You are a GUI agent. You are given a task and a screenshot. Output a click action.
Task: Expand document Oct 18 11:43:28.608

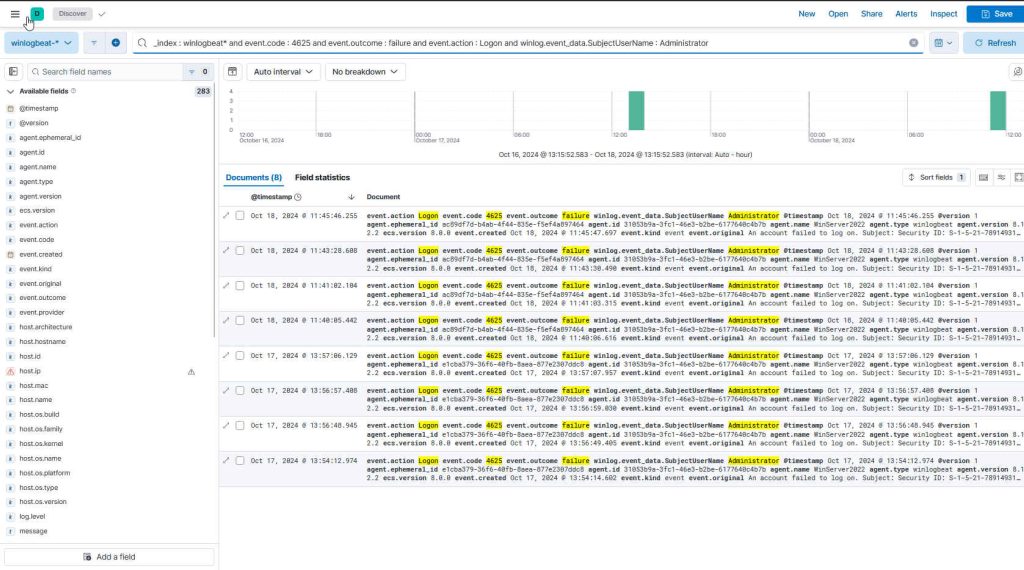[226, 251]
